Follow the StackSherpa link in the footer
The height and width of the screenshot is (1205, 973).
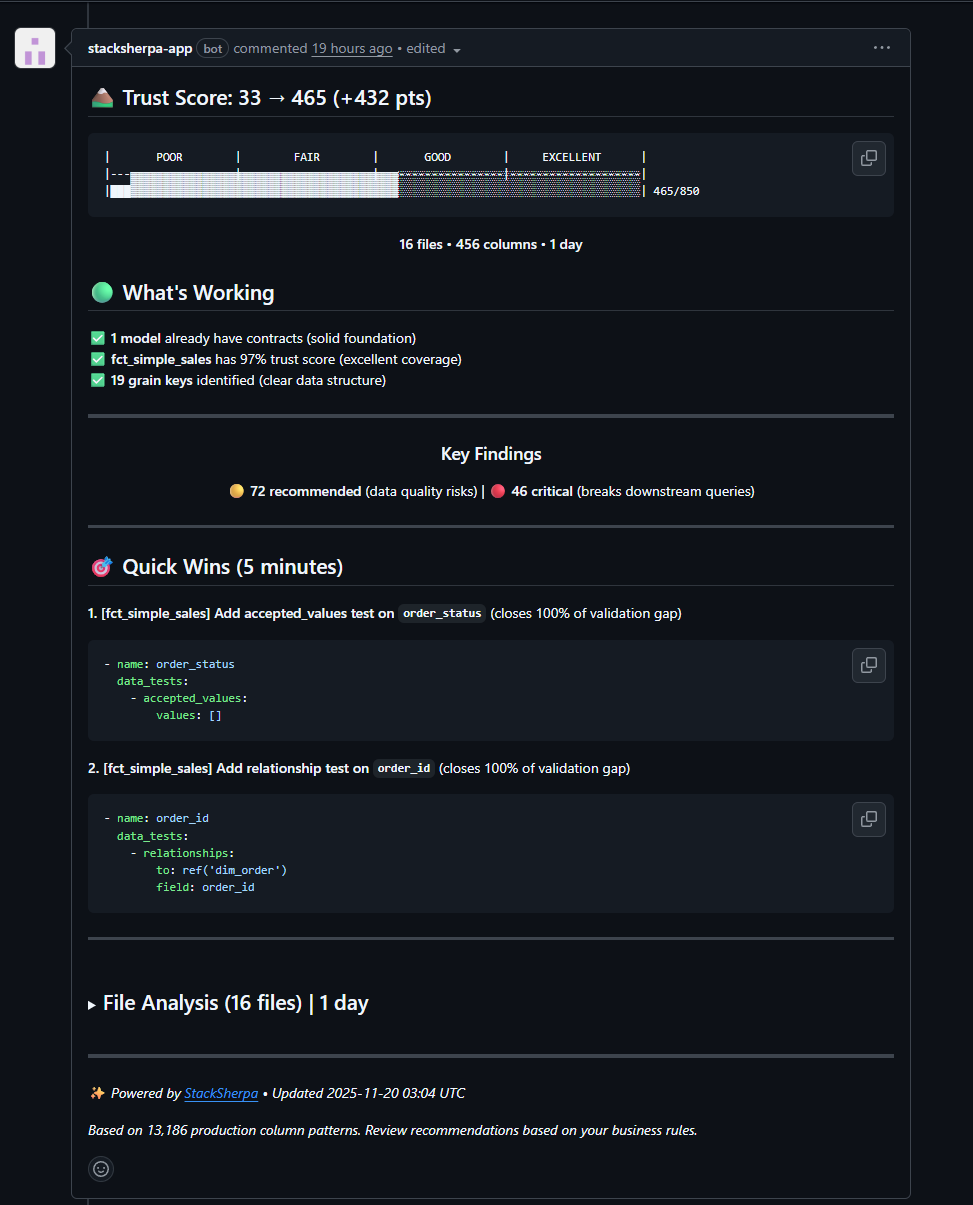click(x=221, y=1094)
